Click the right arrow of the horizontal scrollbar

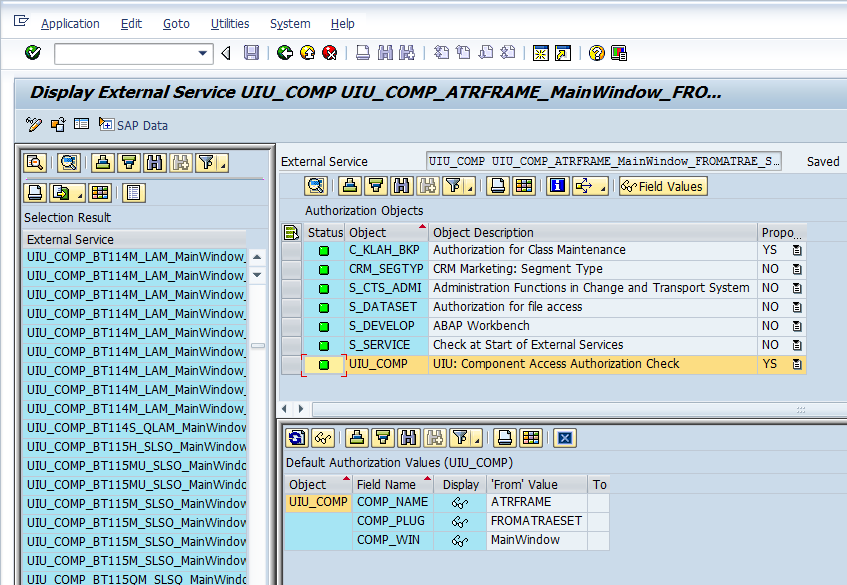pyautogui.click(x=301, y=409)
